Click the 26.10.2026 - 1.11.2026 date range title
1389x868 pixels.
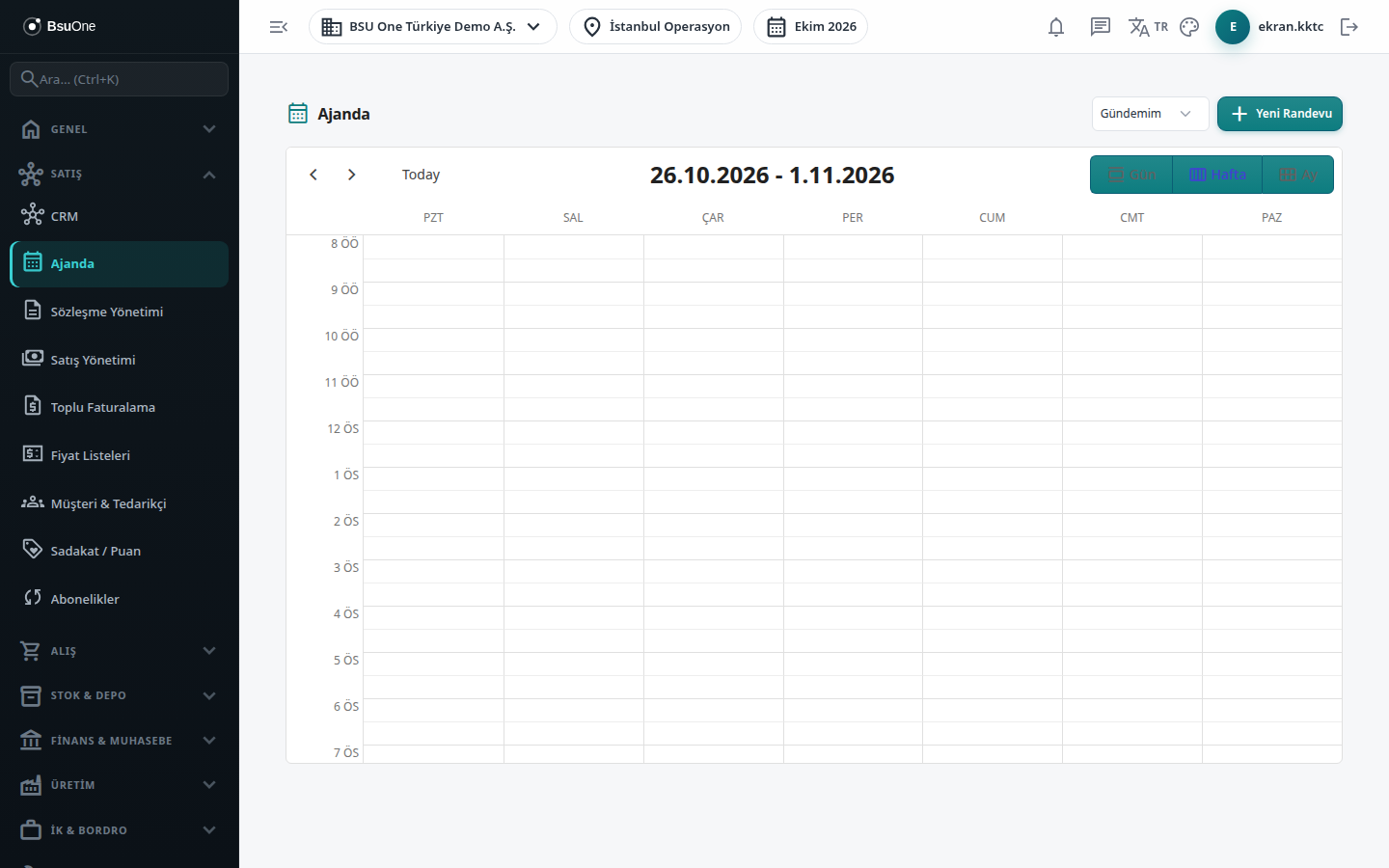773,175
